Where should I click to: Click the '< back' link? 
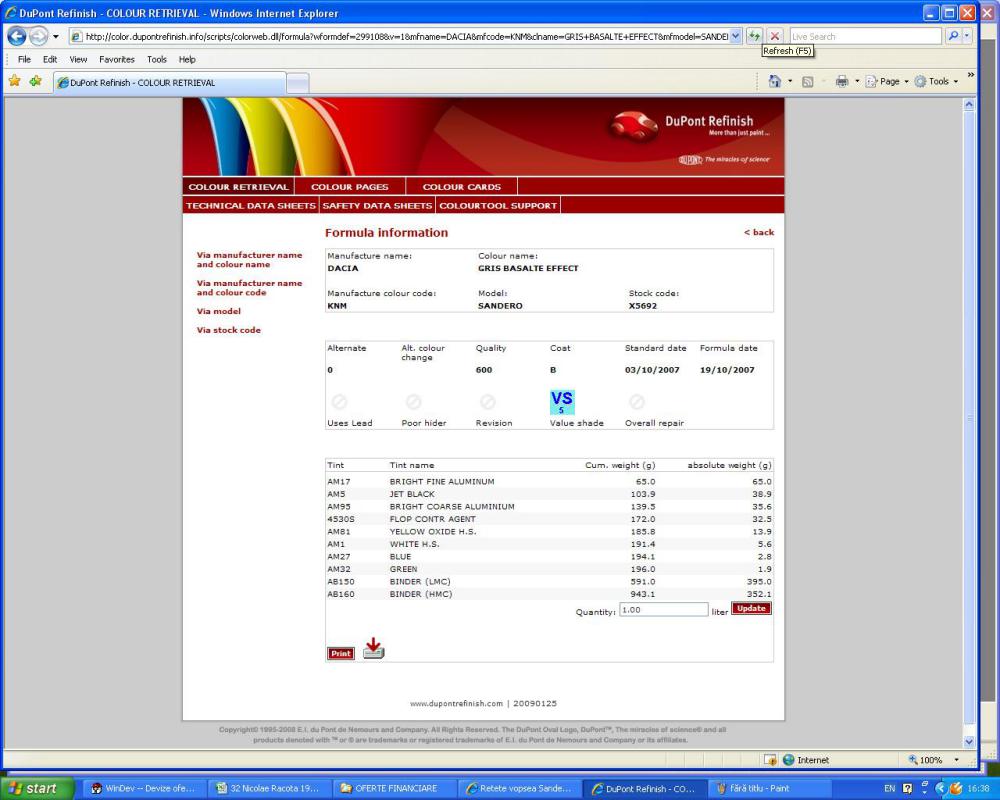pos(759,233)
